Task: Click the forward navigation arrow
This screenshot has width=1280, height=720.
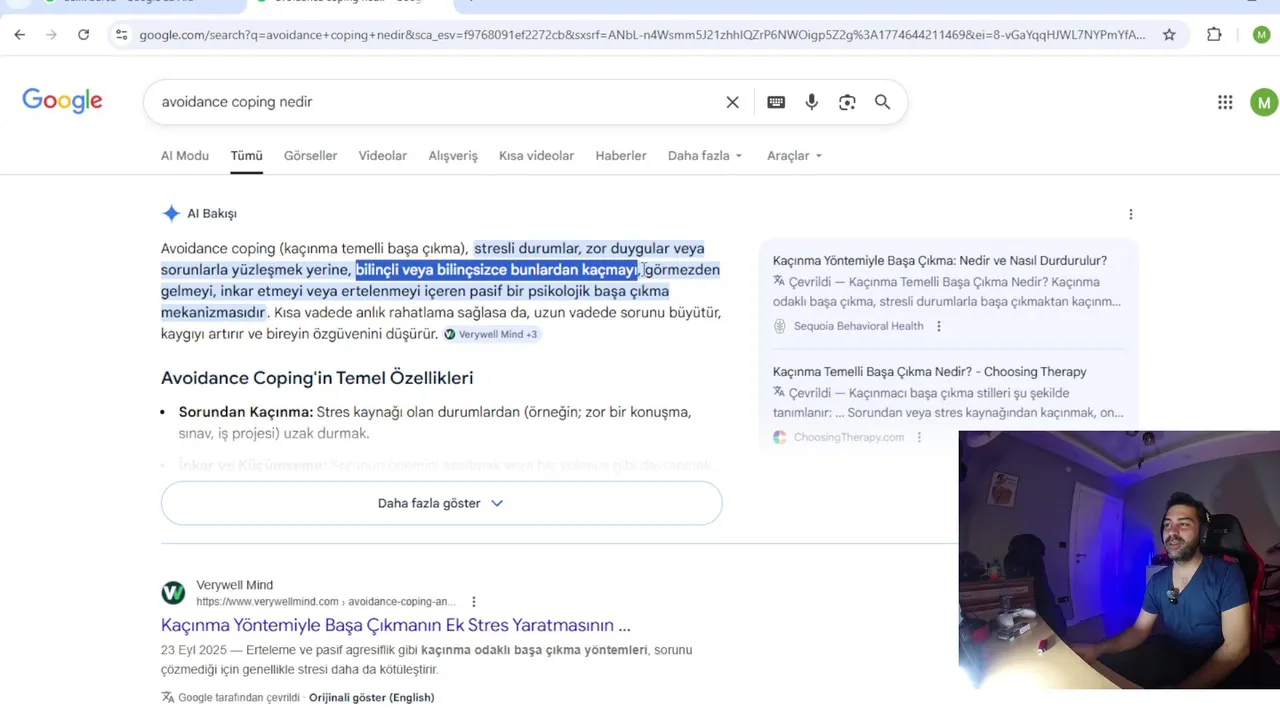Action: point(51,34)
